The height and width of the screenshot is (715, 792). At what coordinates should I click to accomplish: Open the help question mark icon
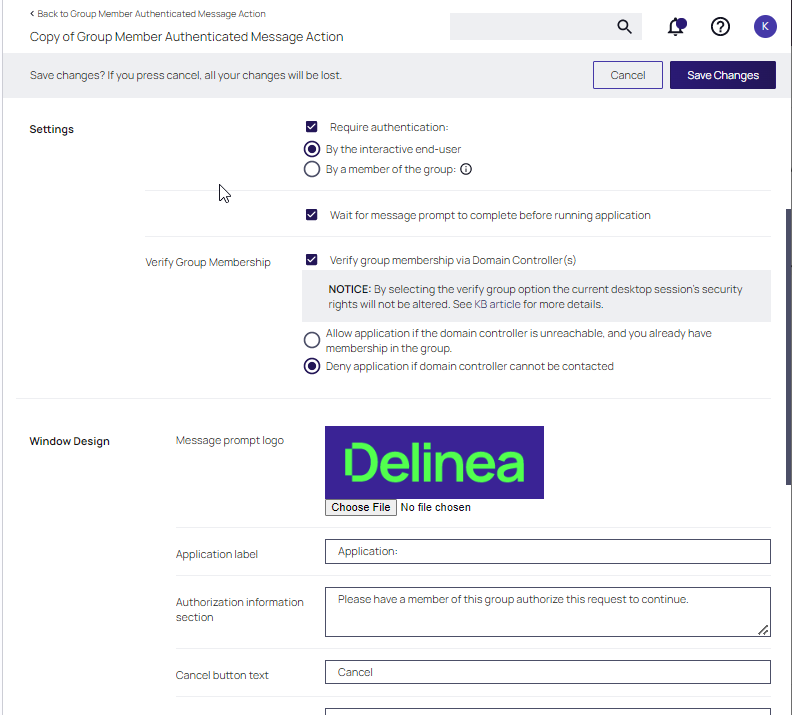click(720, 27)
